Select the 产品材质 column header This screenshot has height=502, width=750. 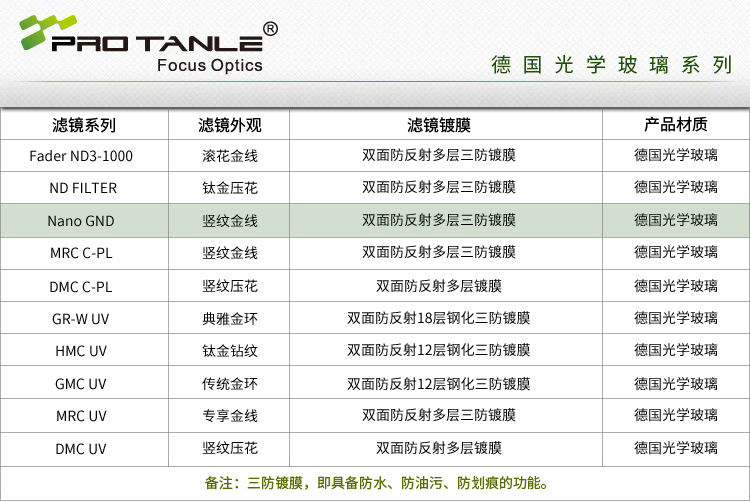[x=675, y=125]
